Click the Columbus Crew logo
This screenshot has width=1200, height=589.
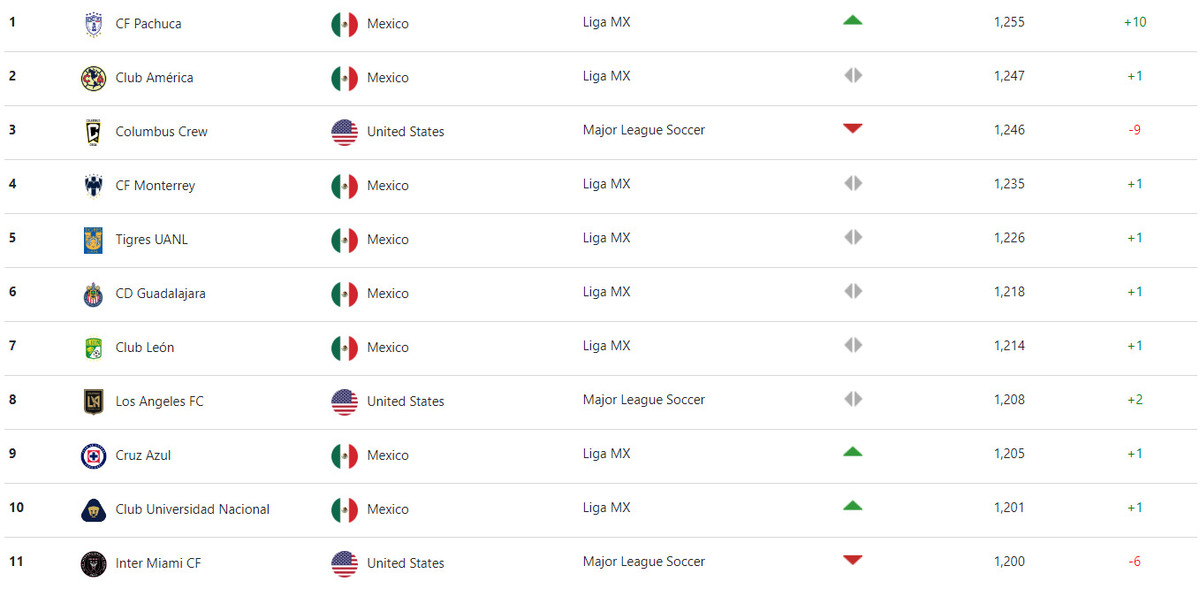93,132
